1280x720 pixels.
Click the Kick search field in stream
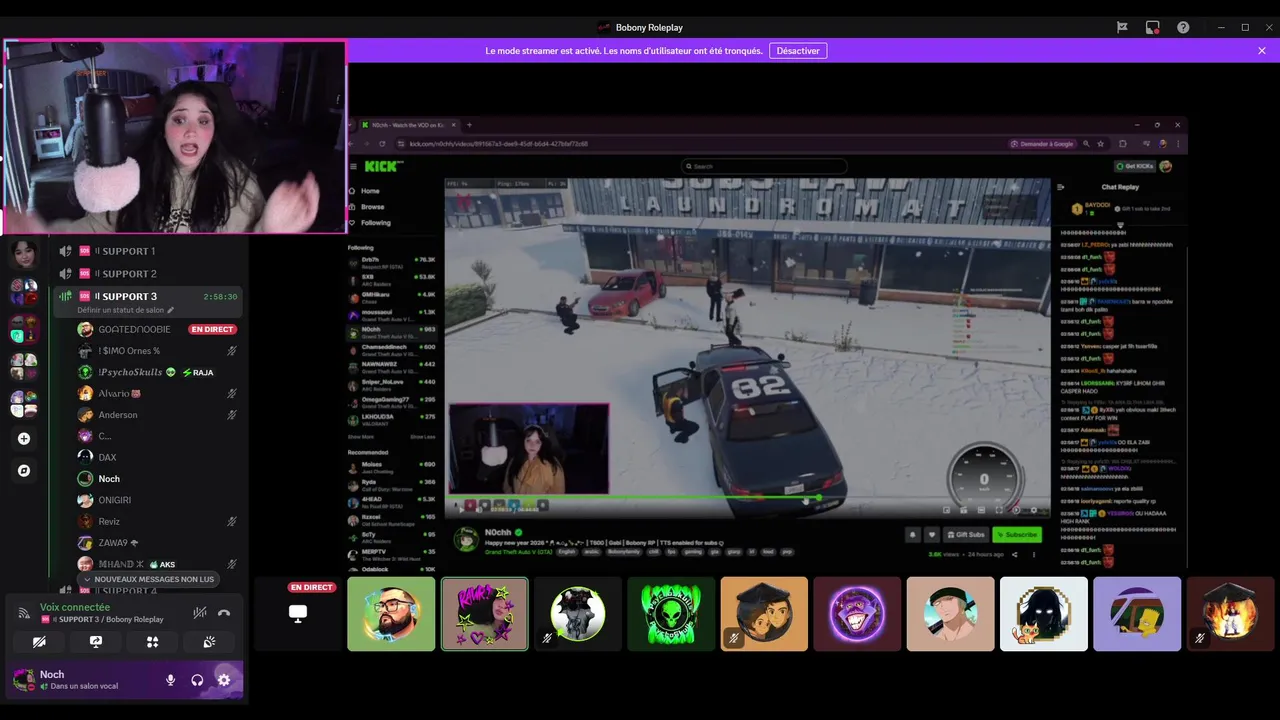(765, 166)
